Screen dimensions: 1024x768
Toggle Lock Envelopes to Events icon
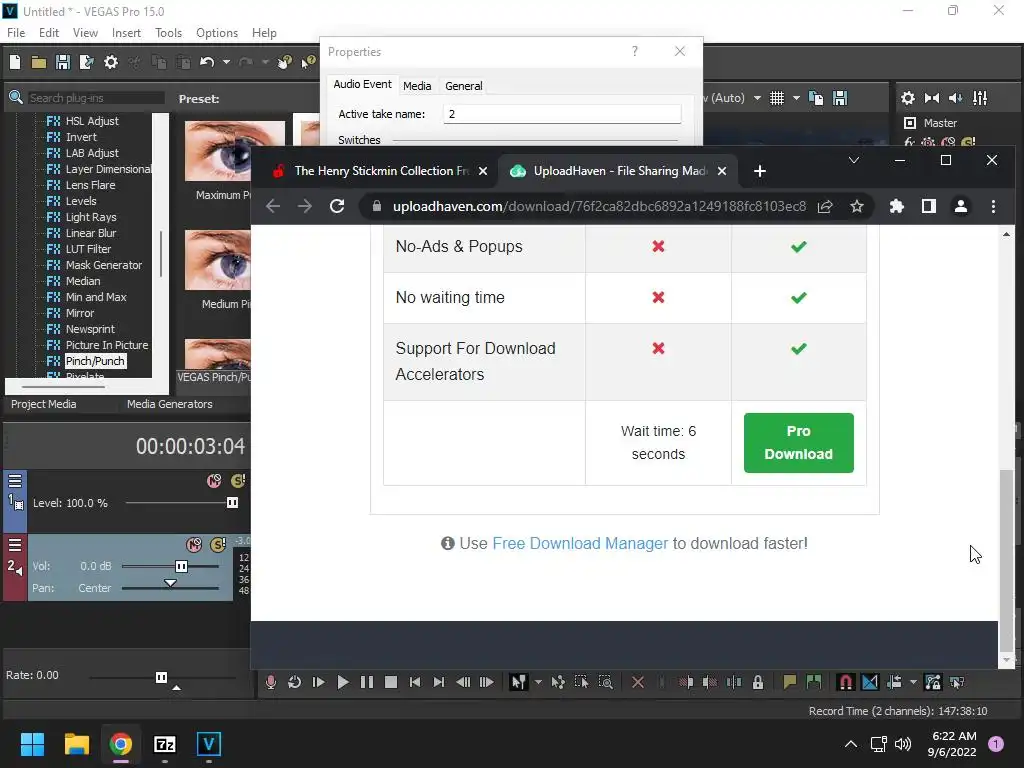(933, 682)
